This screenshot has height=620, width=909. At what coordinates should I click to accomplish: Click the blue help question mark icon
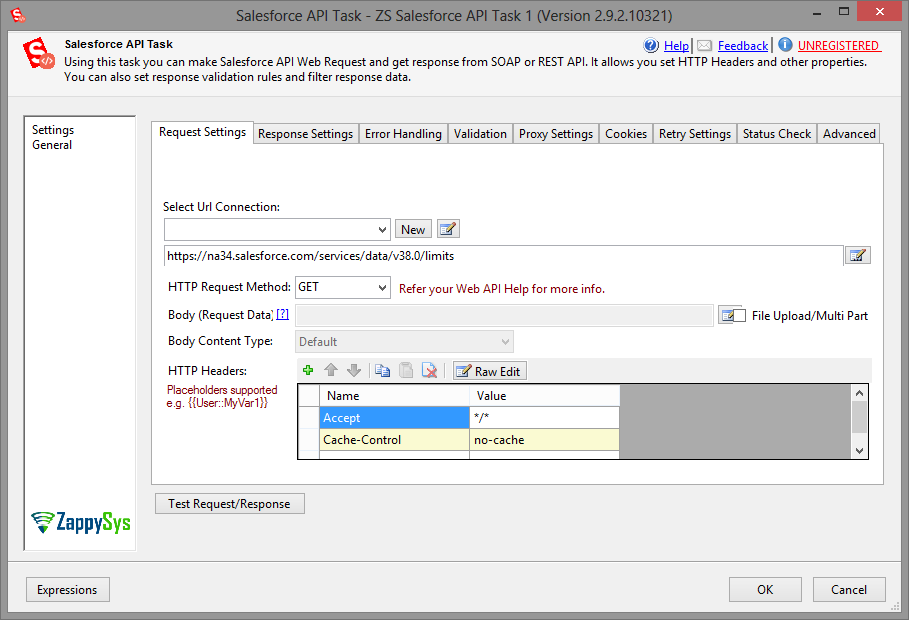[651, 45]
